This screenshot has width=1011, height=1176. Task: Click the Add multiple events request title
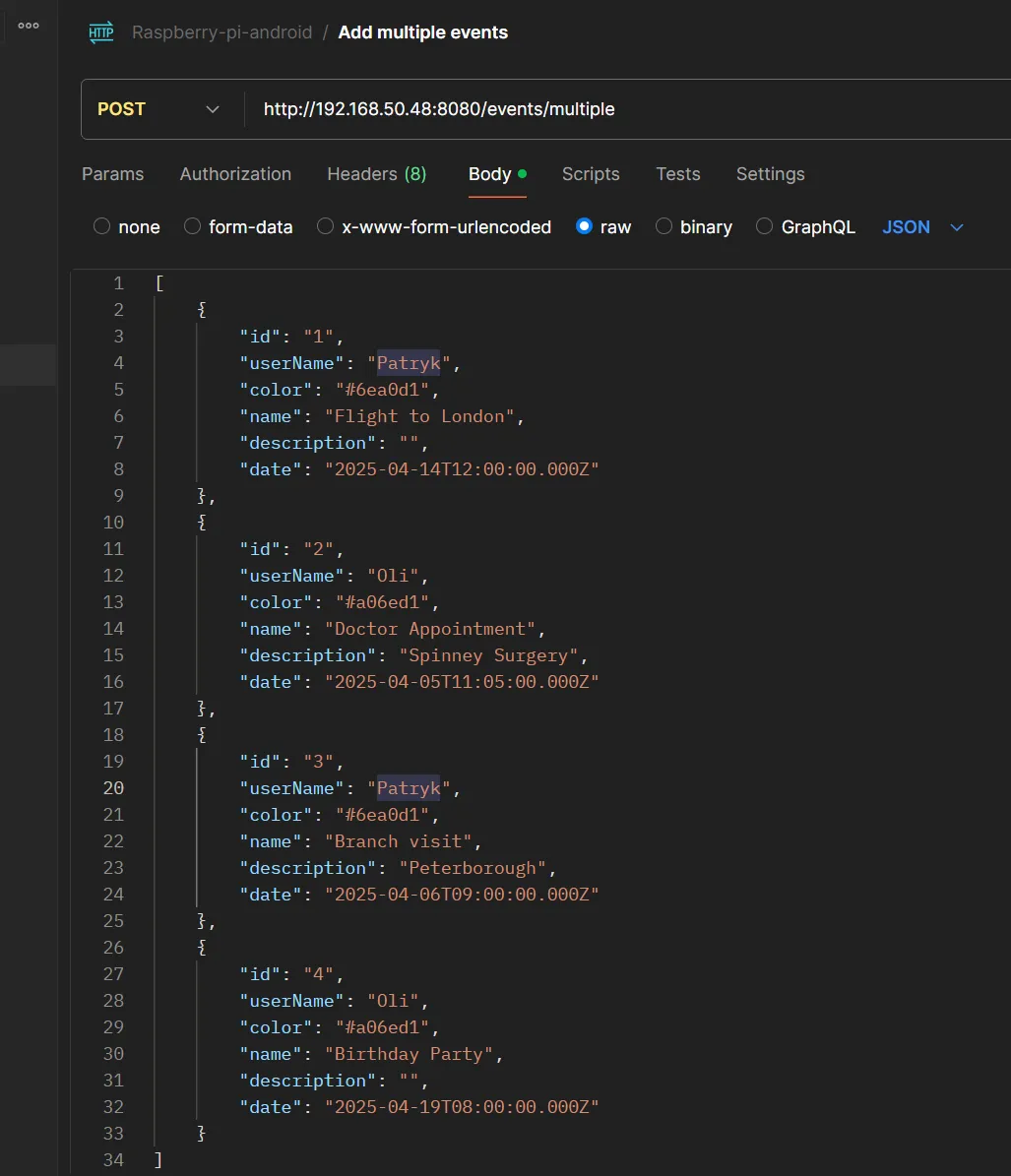point(423,32)
